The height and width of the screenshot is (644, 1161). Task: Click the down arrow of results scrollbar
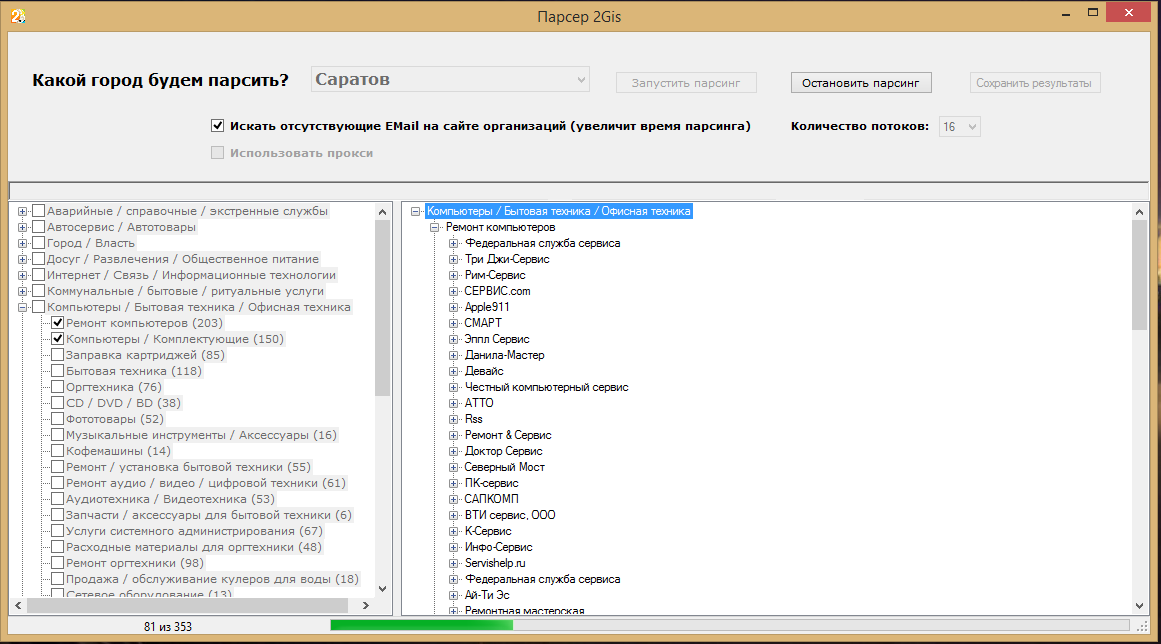(x=1139, y=606)
